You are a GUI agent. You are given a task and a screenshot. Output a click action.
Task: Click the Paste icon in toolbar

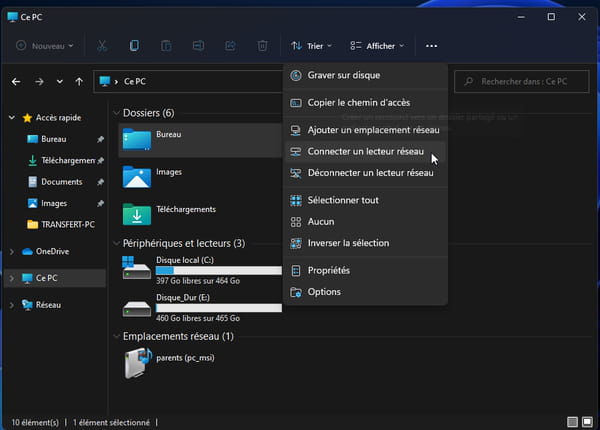[166, 46]
